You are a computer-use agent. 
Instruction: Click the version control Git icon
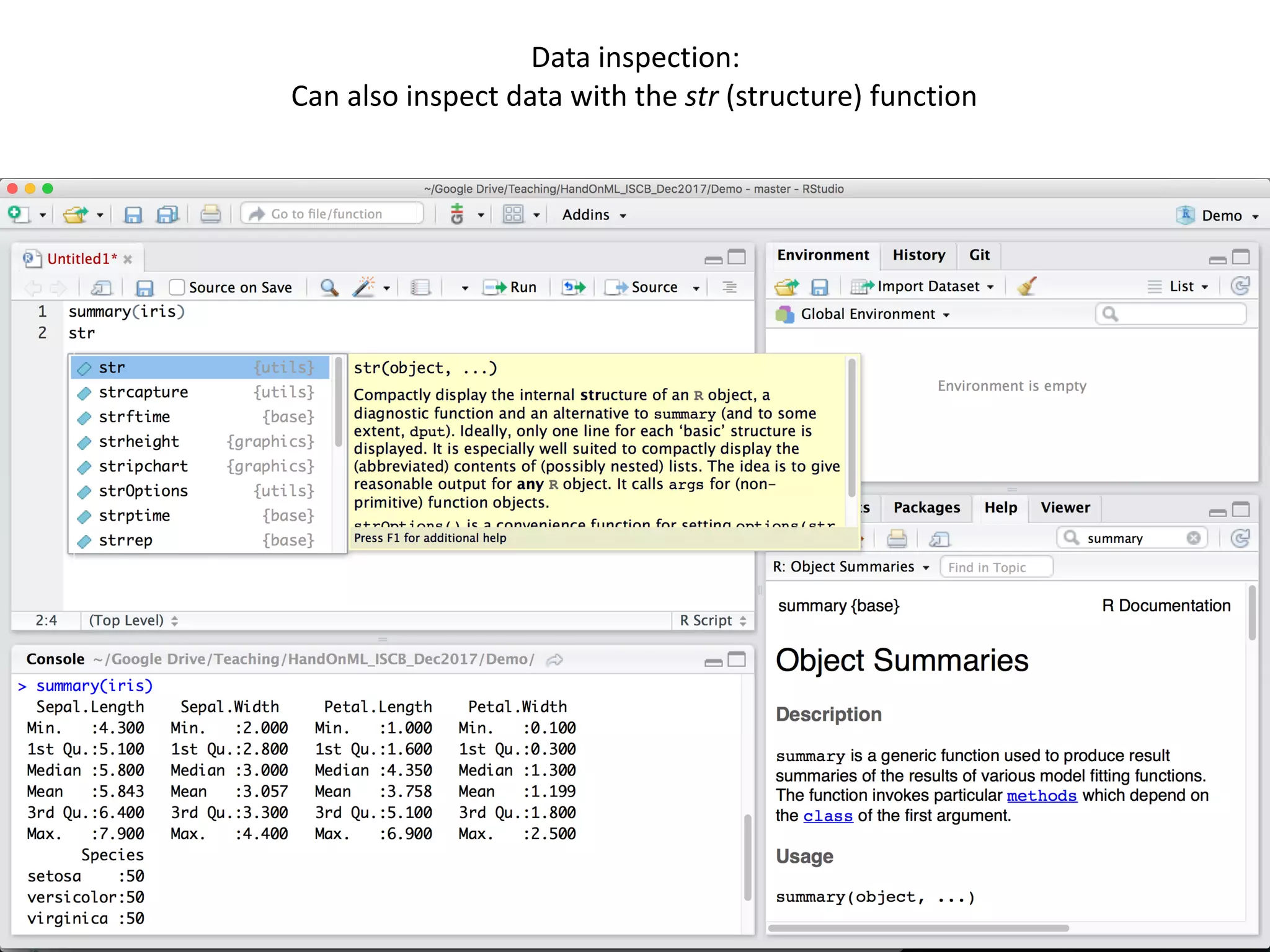[x=457, y=214]
